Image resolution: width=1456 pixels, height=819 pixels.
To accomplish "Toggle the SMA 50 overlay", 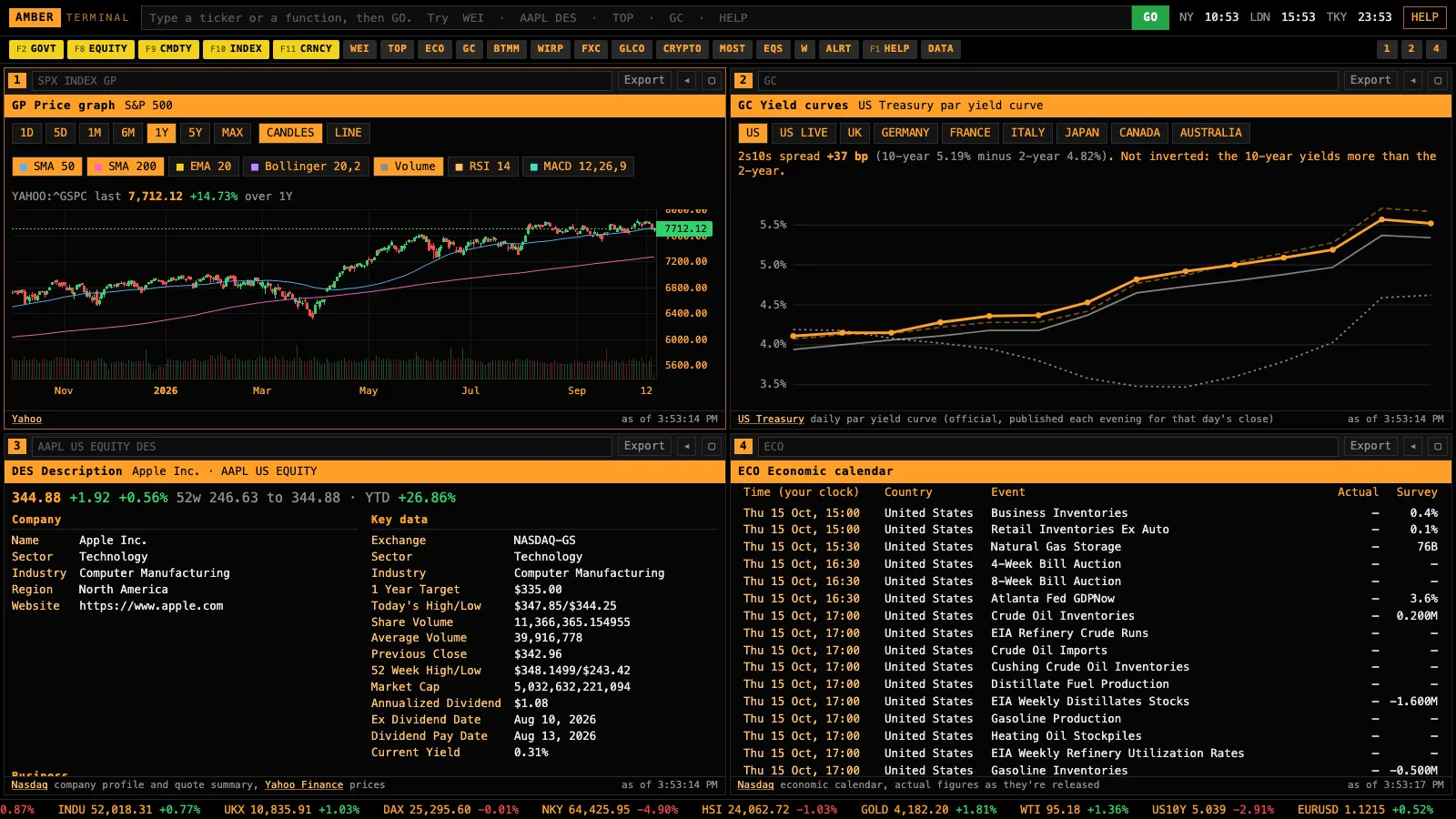I will pyautogui.click(x=47, y=167).
